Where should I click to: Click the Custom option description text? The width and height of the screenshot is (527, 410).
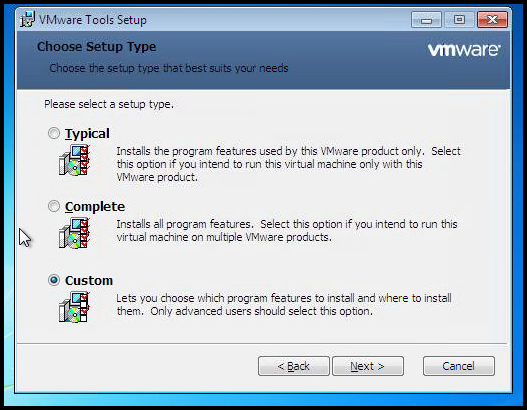(x=284, y=304)
